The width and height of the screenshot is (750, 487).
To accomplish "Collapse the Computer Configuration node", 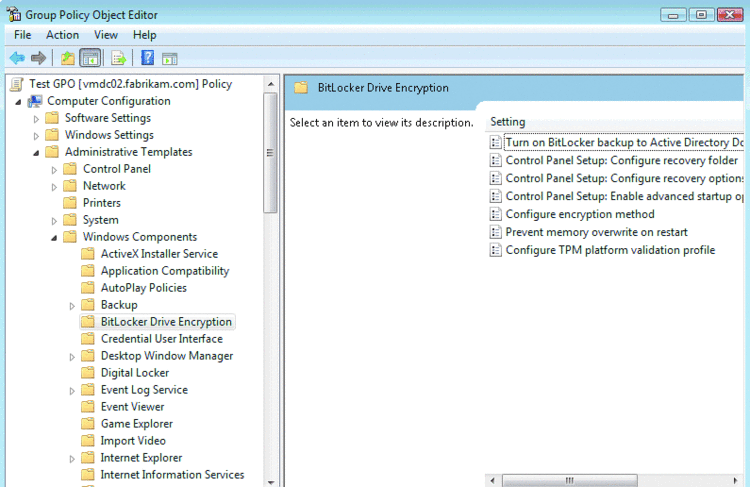I will click(x=18, y=102).
